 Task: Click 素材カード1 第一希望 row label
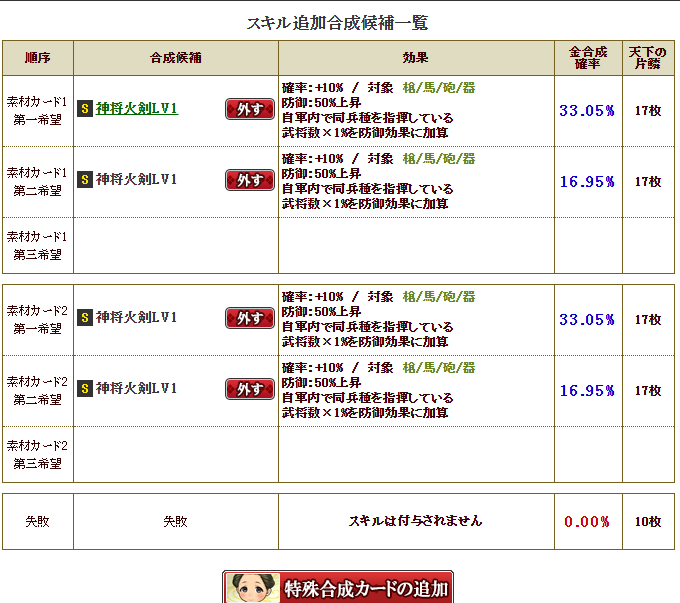point(37,111)
